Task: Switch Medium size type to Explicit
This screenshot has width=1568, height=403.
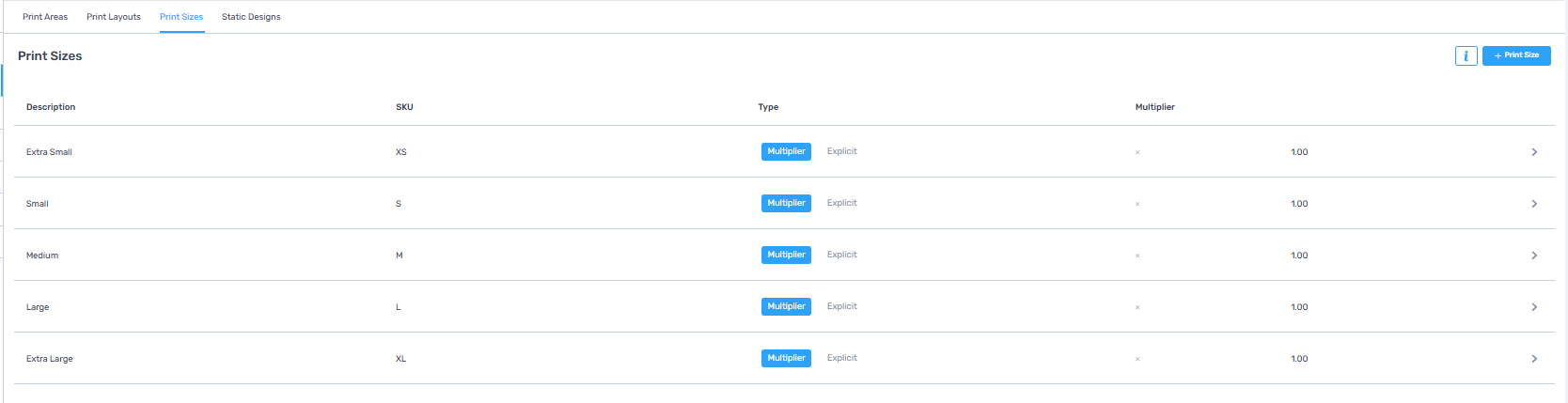Action: click(841, 255)
